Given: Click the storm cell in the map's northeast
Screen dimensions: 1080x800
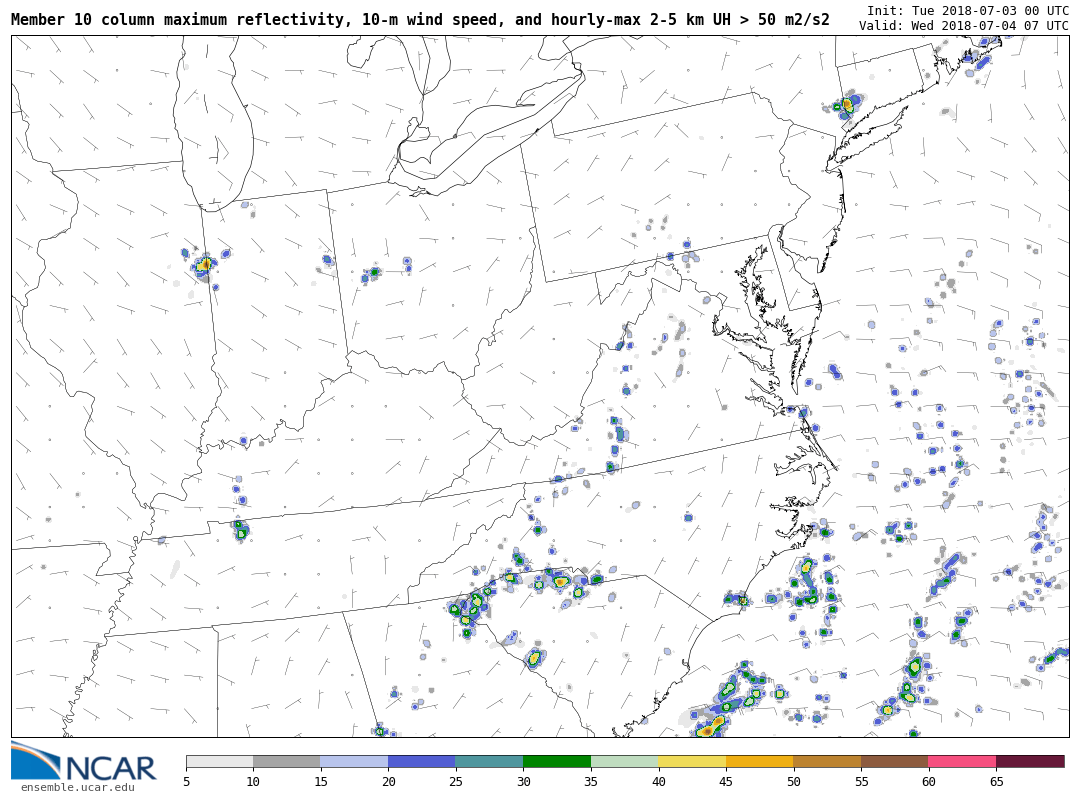Looking at the screenshot, I should coord(847,105).
